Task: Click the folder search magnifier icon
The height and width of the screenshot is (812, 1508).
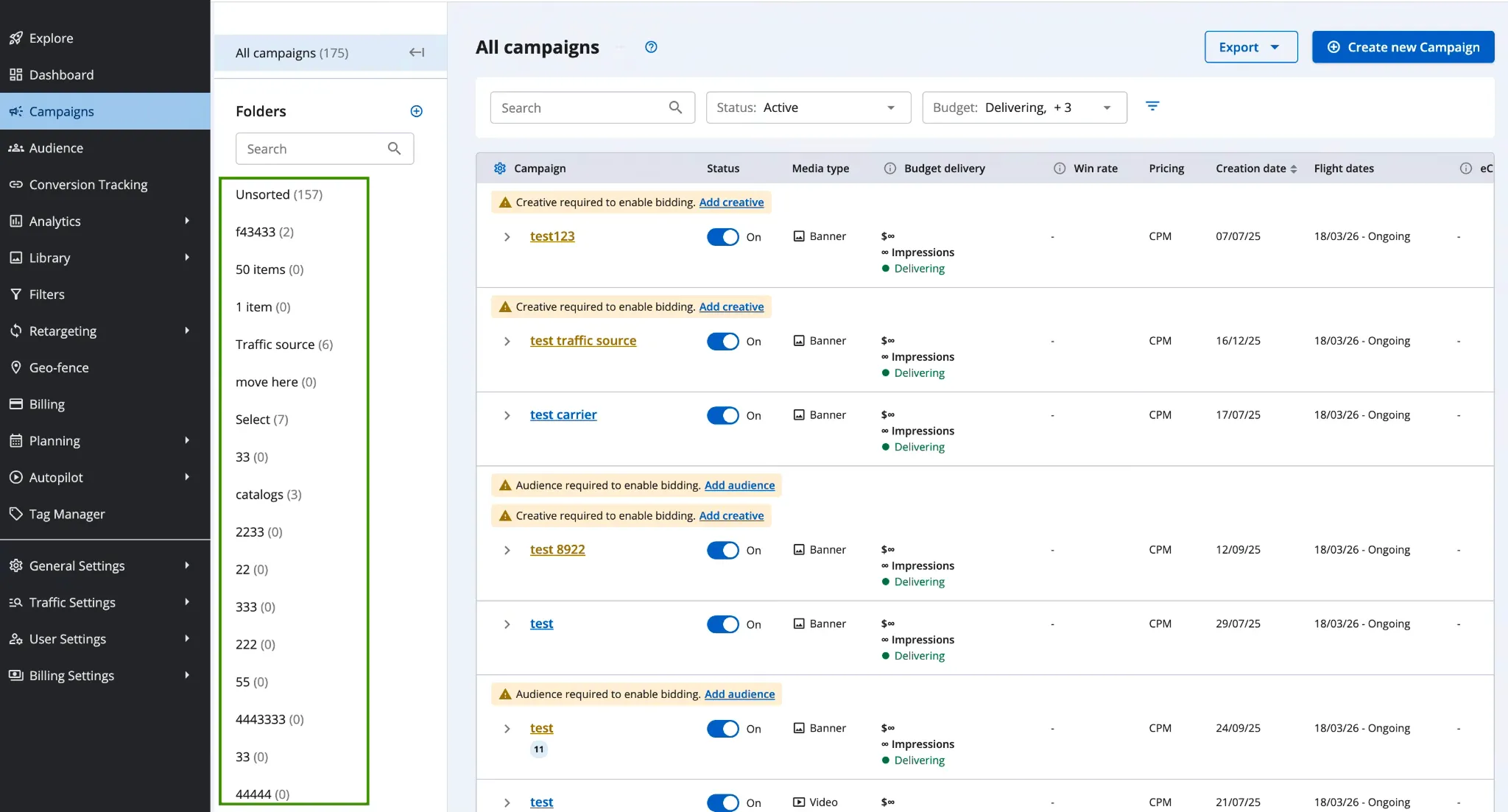Action: click(394, 149)
